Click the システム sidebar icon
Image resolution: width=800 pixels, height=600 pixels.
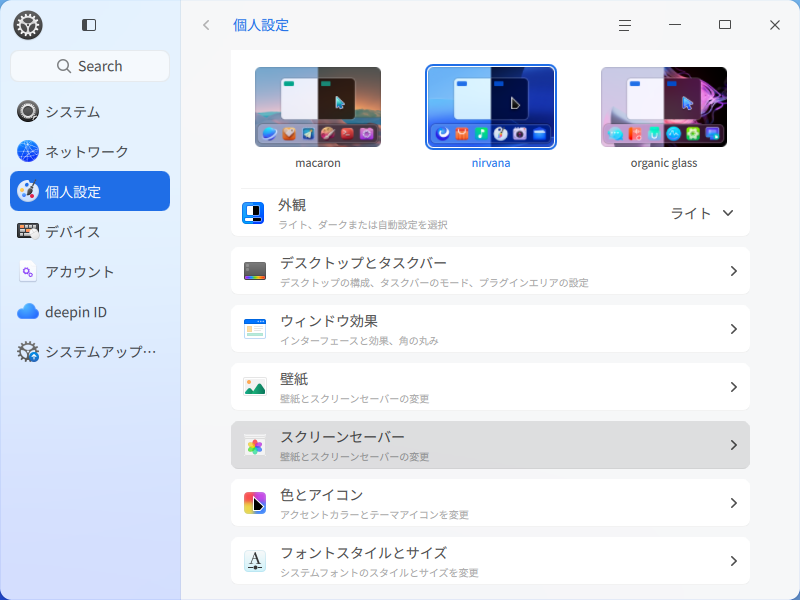pyautogui.click(x=28, y=111)
